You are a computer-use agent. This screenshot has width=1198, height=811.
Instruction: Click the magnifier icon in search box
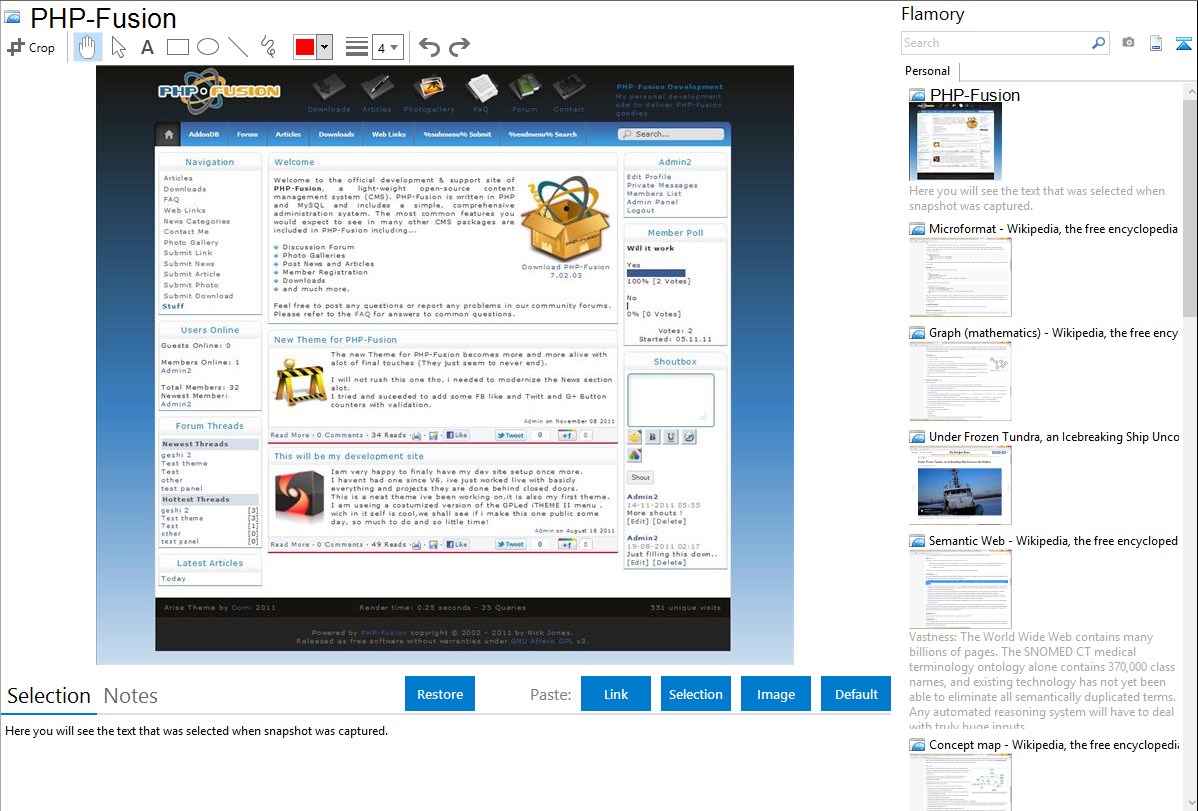tap(1098, 43)
